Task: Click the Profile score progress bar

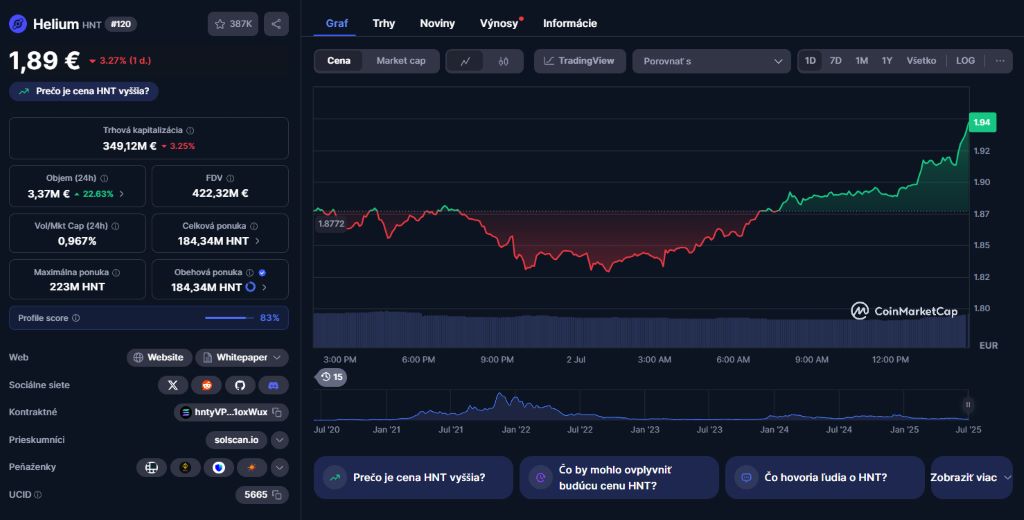Action: tap(229, 318)
